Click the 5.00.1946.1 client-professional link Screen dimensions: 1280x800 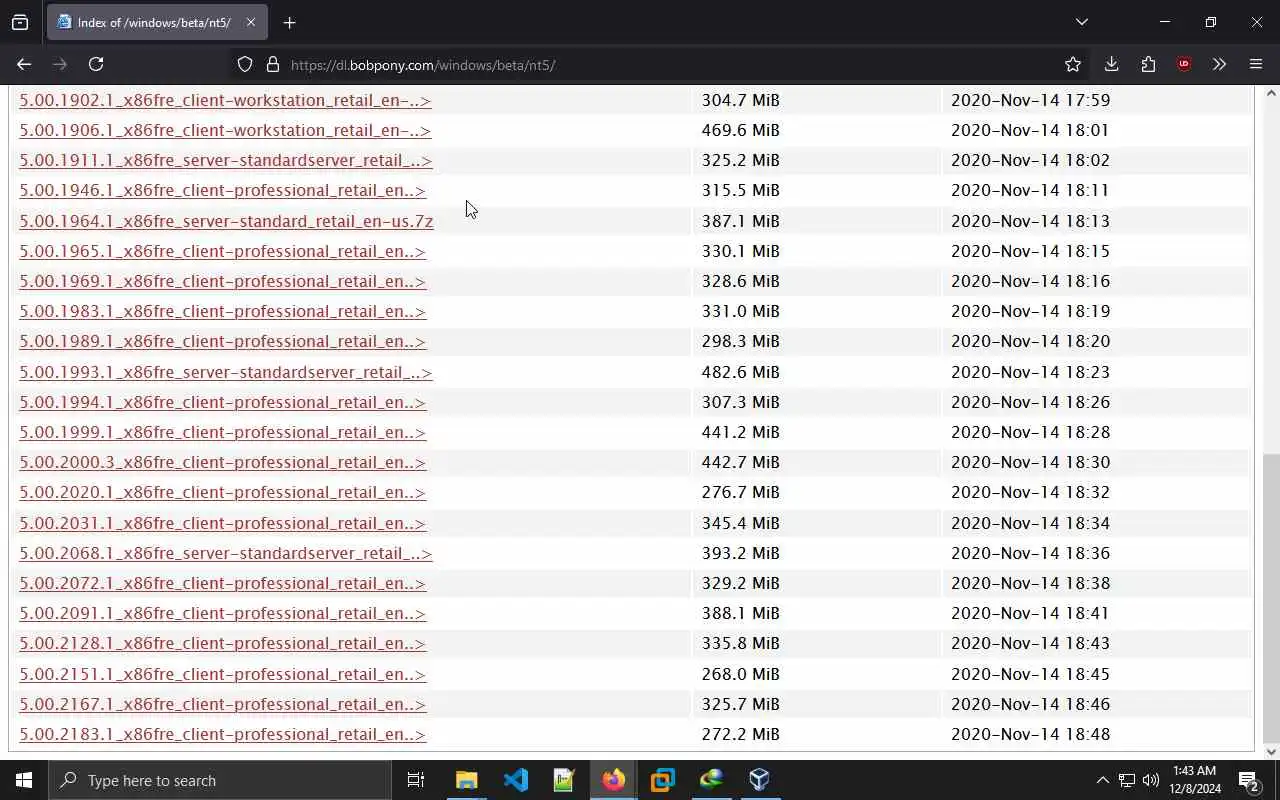(x=222, y=190)
